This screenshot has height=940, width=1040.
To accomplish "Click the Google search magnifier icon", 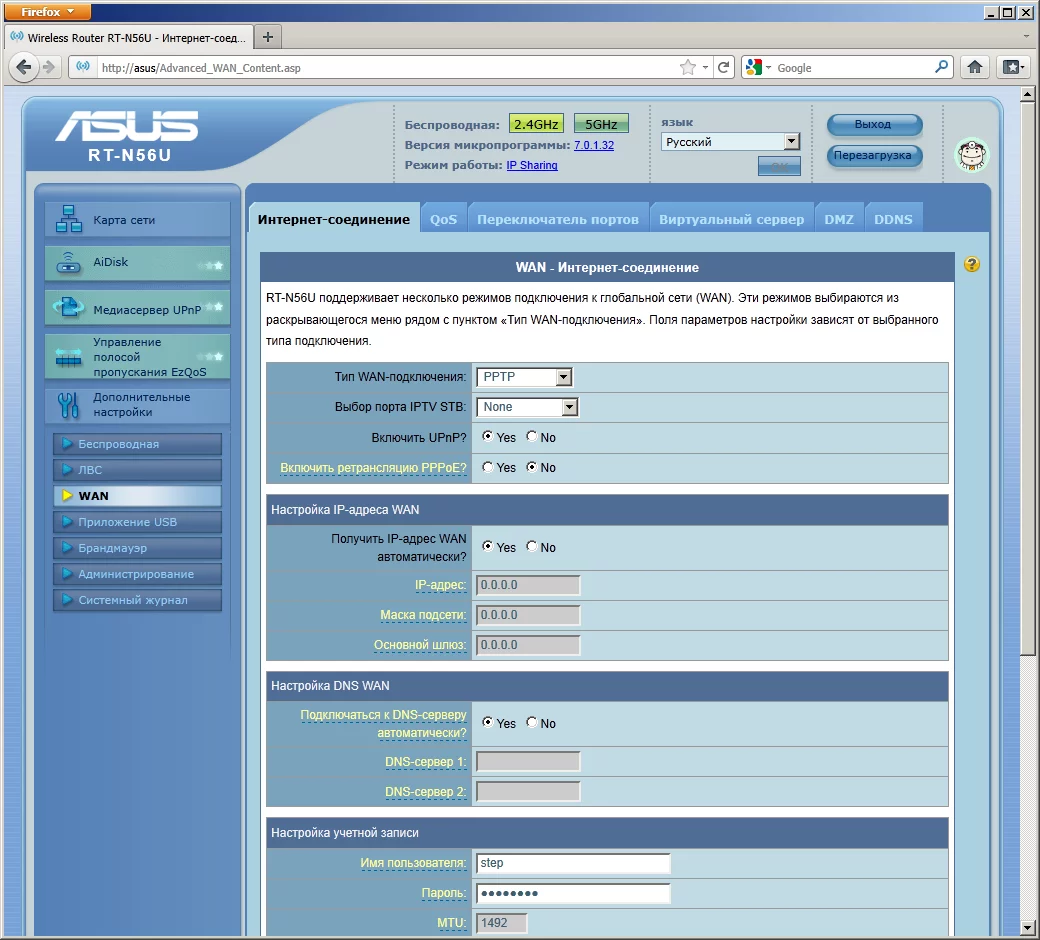I will pyautogui.click(x=941, y=67).
